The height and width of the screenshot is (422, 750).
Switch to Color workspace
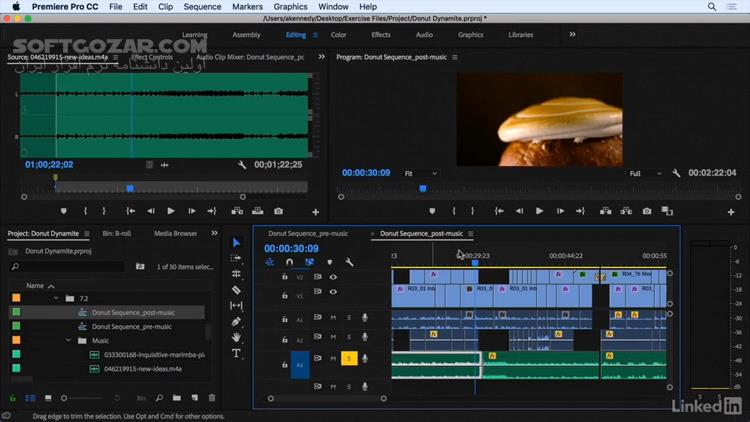pyautogui.click(x=338, y=35)
